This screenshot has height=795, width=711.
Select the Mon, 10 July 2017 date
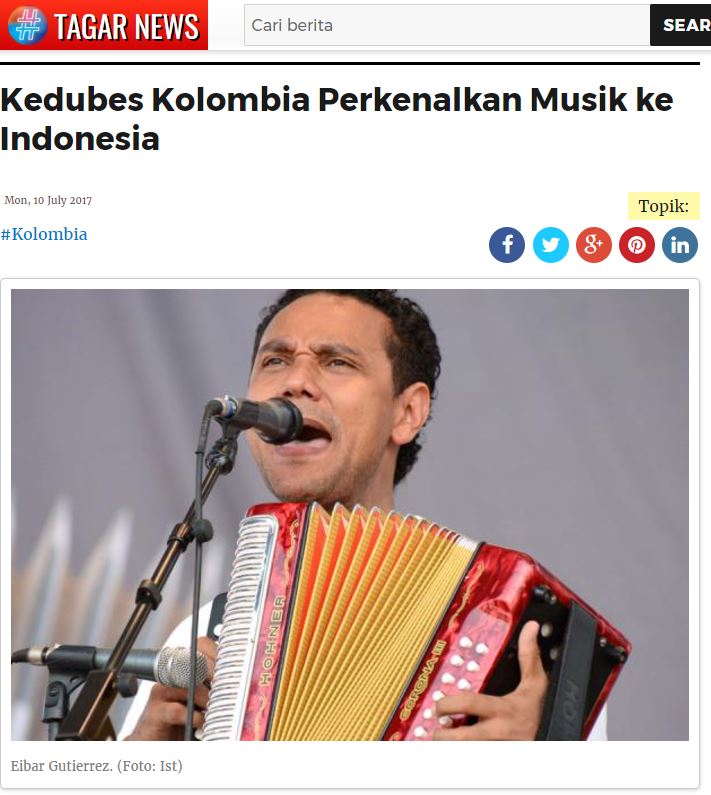click(x=48, y=200)
